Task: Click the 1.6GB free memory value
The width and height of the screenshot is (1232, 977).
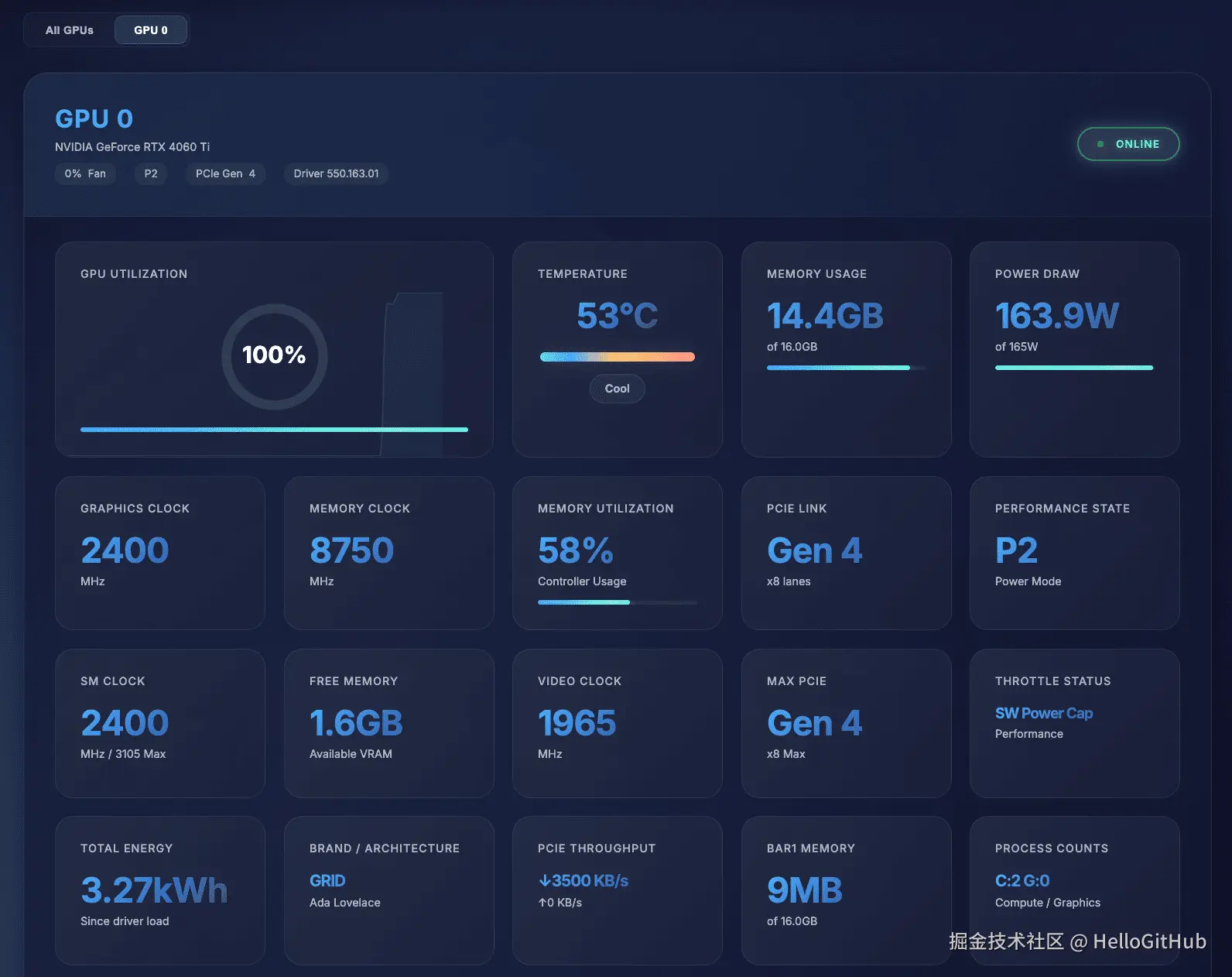Action: point(356,723)
